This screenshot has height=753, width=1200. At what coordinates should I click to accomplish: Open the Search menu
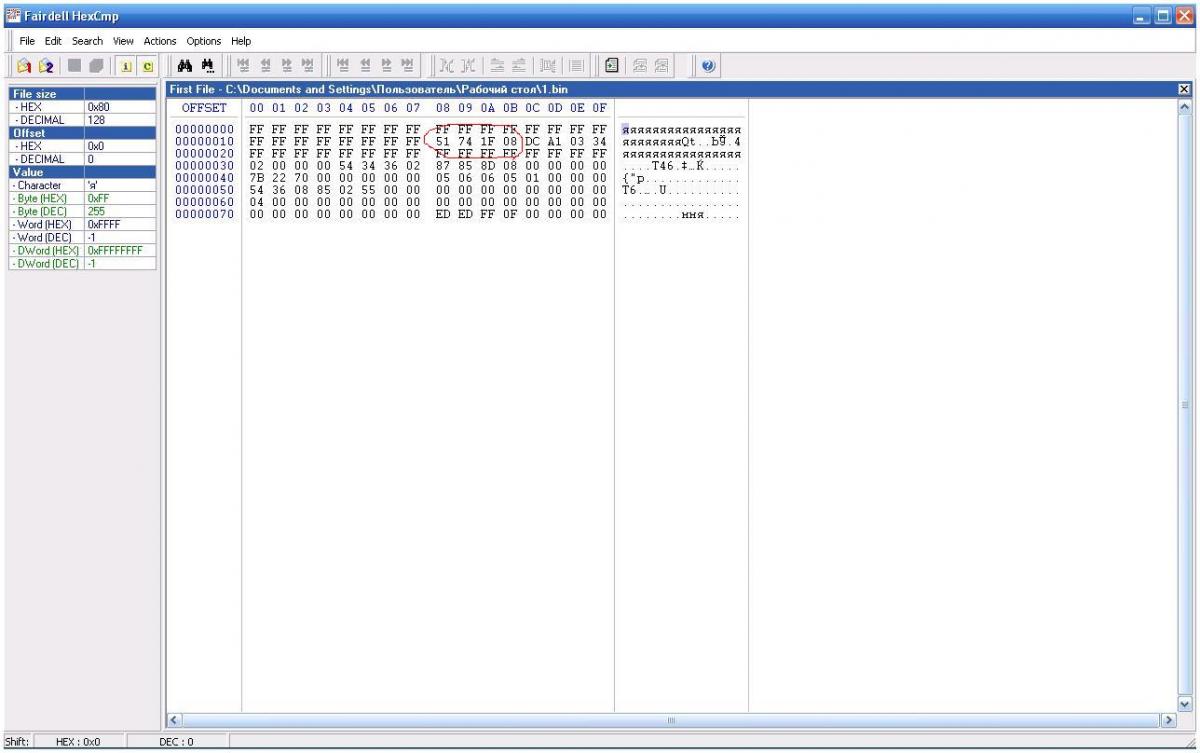coord(87,41)
